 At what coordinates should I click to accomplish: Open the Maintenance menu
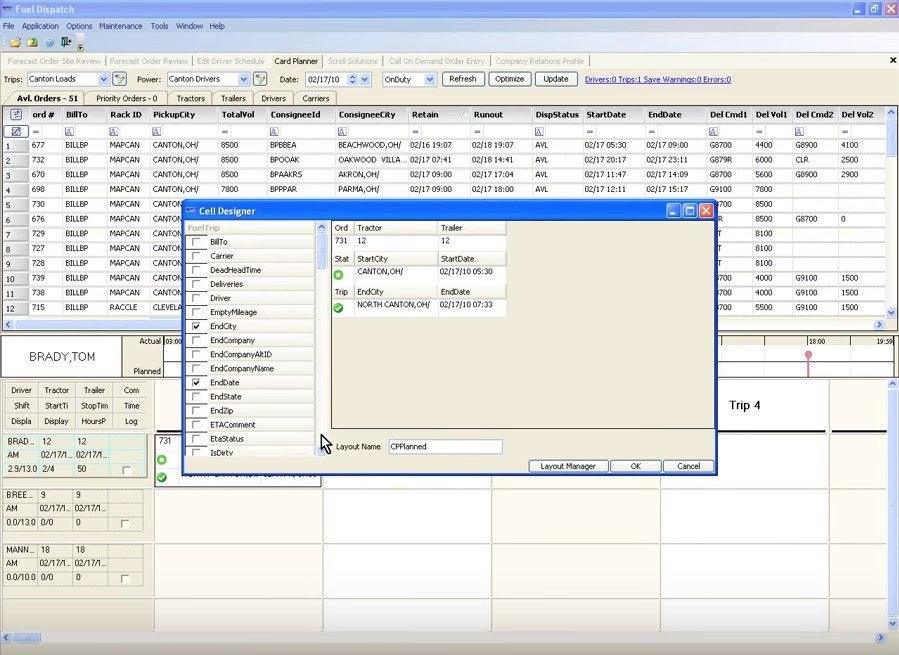pyautogui.click(x=120, y=26)
